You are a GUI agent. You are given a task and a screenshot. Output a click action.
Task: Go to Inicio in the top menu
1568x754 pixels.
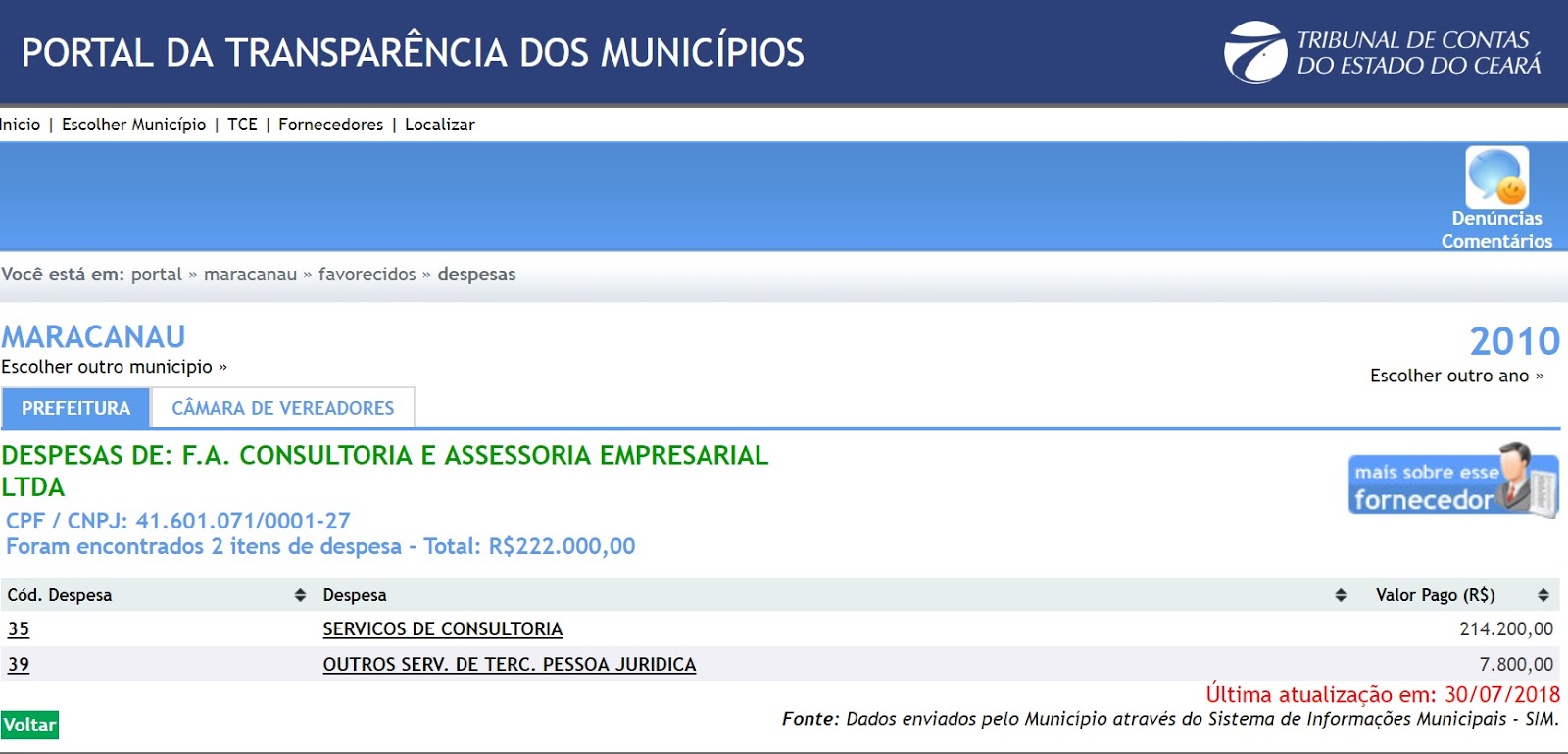21,125
